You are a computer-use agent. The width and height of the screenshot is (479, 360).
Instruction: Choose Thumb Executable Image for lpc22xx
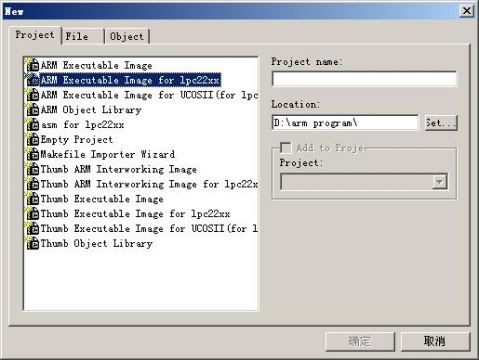tap(135, 214)
